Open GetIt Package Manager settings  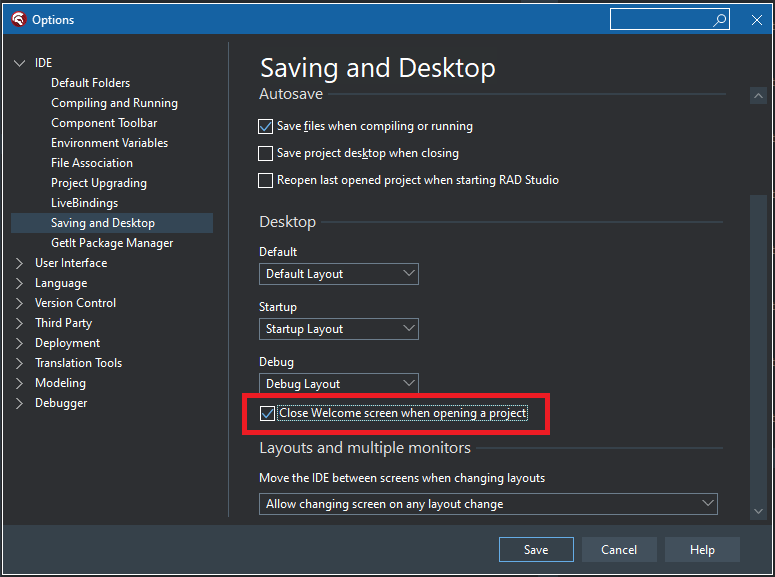(x=112, y=243)
